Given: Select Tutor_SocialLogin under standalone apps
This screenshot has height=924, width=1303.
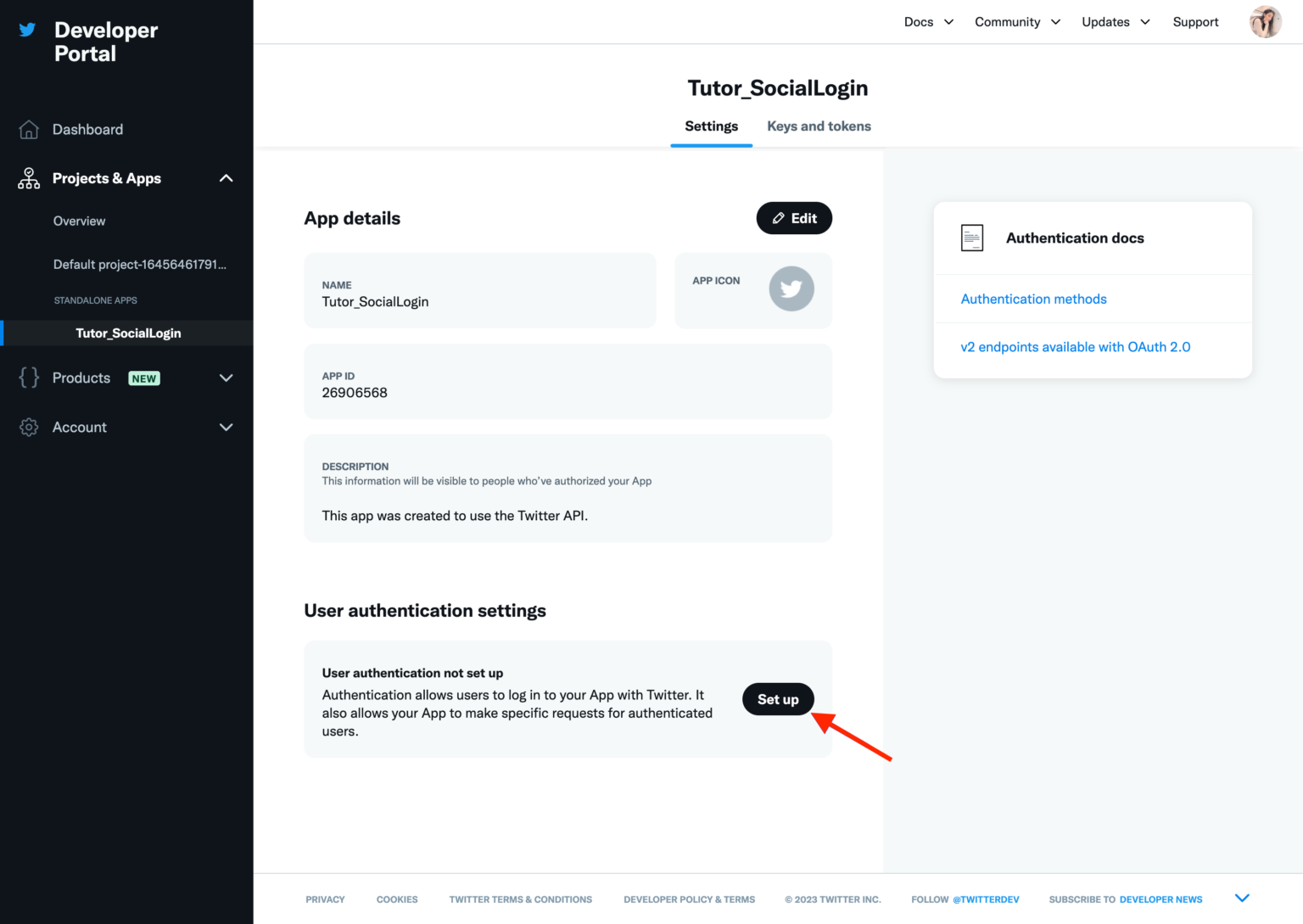Looking at the screenshot, I should [129, 333].
